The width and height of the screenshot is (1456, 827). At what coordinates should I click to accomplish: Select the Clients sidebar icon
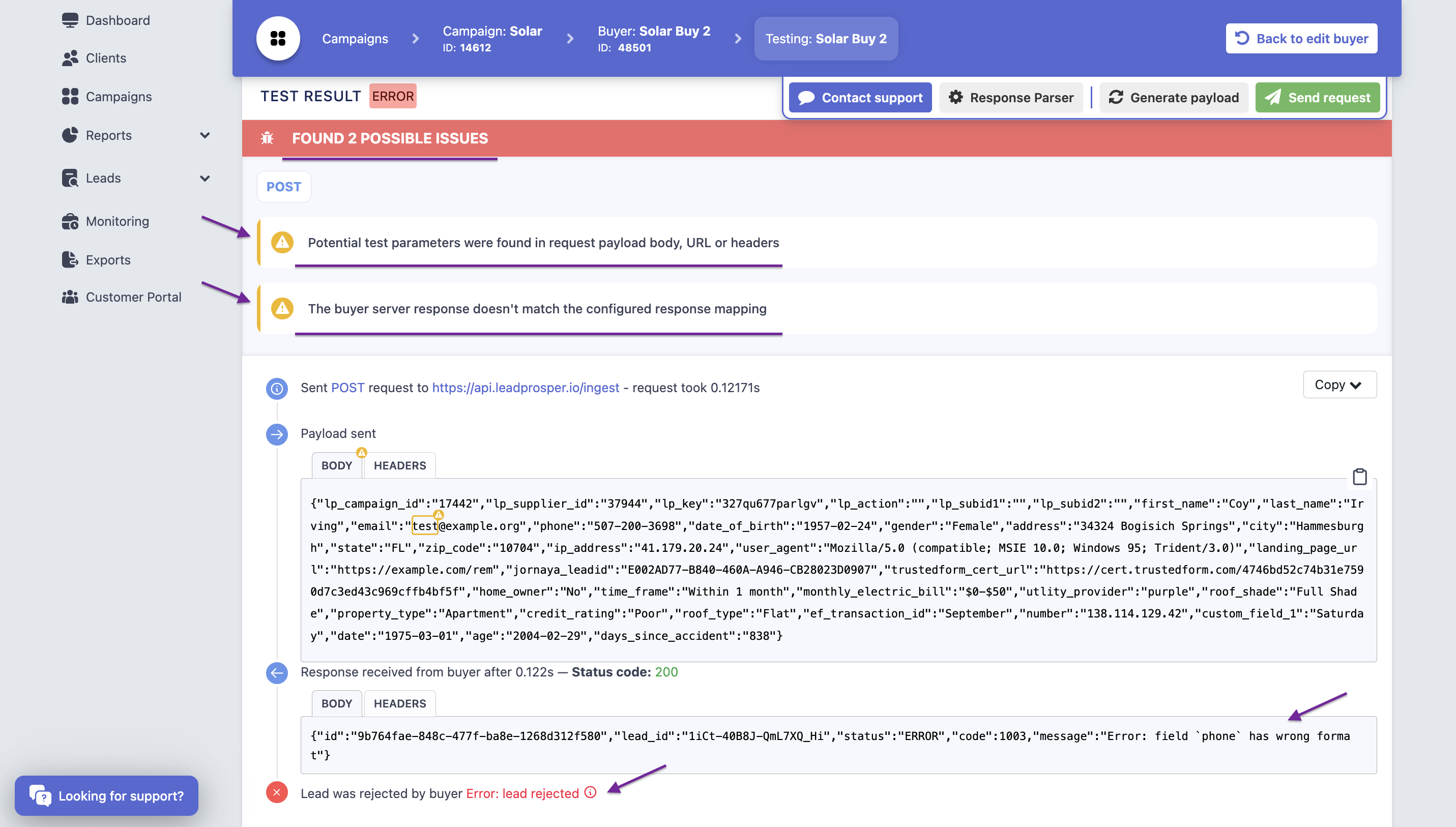(x=70, y=58)
